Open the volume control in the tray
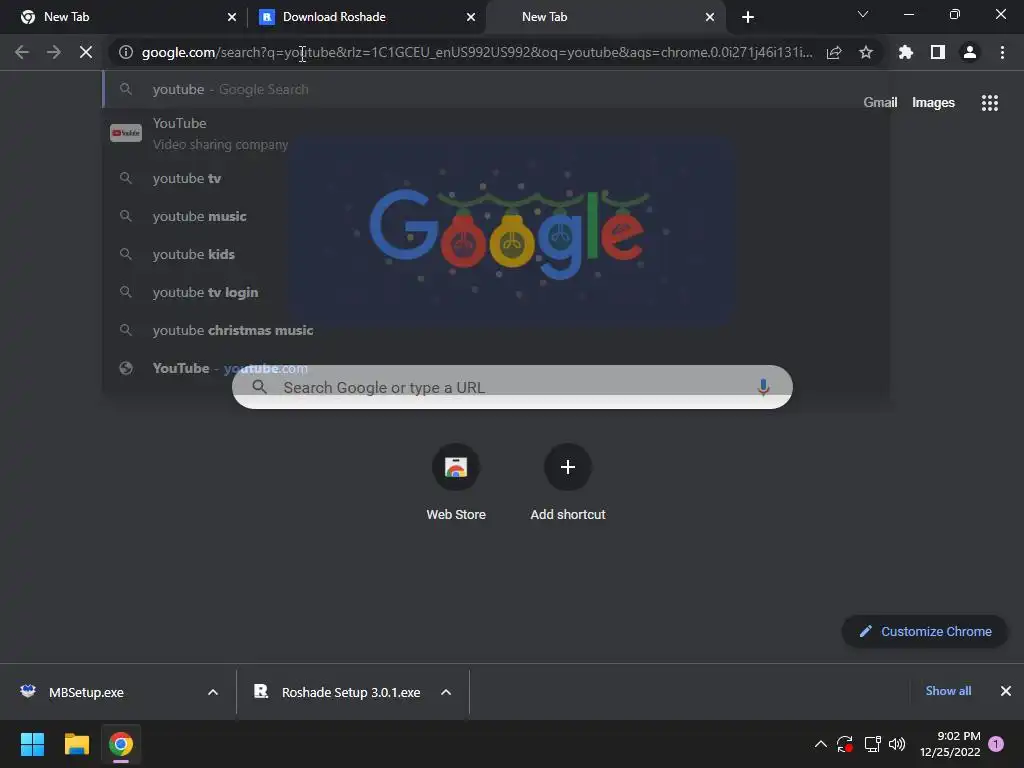The height and width of the screenshot is (768, 1024). click(897, 744)
